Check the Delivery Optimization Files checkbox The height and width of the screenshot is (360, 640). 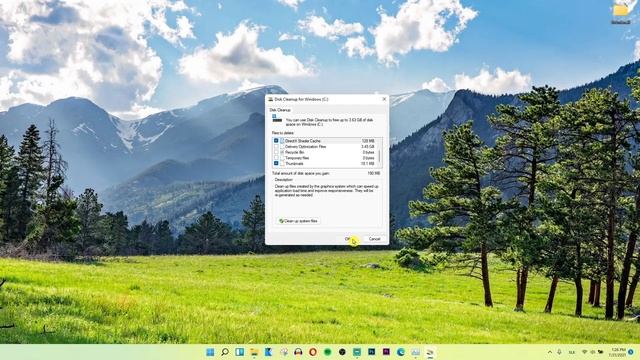pos(276,146)
